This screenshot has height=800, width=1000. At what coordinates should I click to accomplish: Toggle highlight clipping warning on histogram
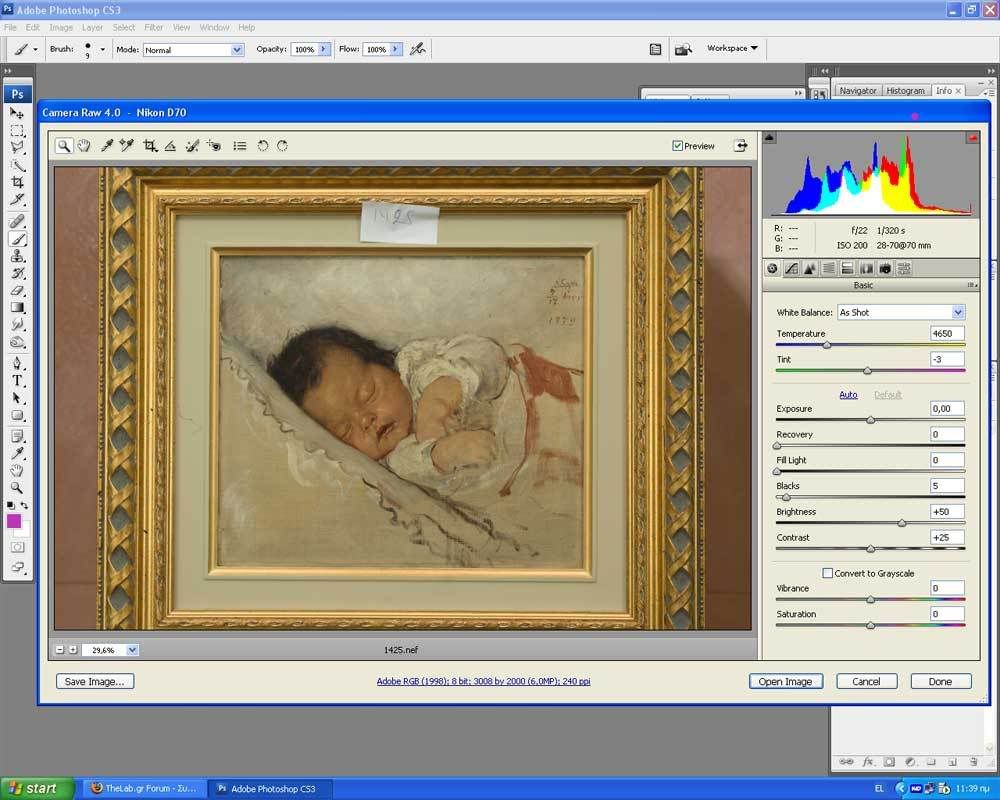pyautogui.click(x=972, y=138)
